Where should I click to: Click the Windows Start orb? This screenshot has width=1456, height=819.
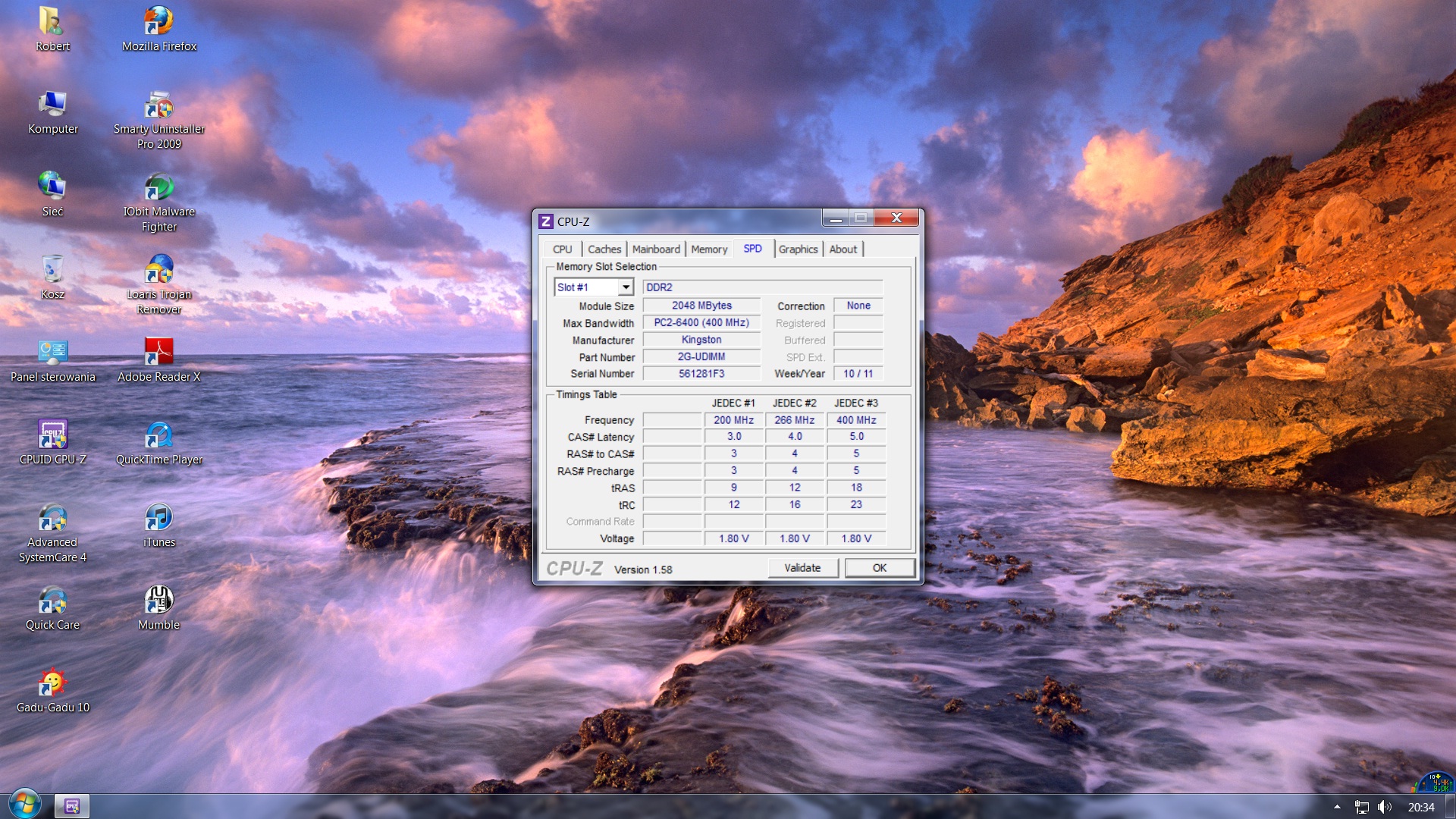point(24,805)
